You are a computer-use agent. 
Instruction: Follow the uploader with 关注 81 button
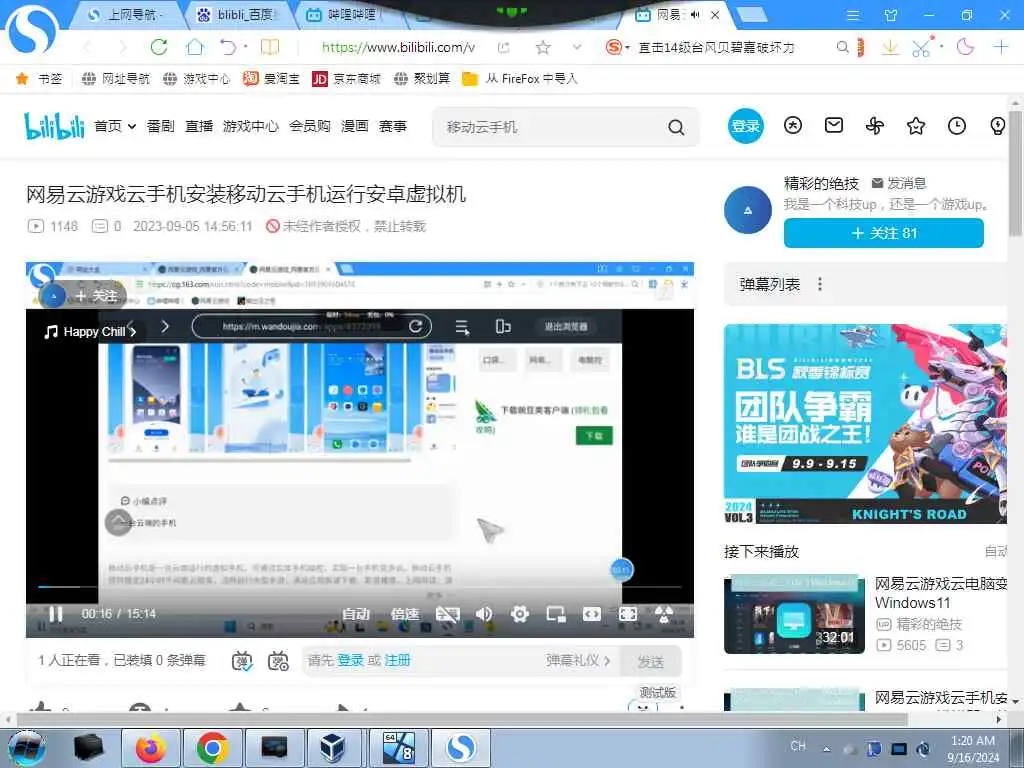pos(884,233)
